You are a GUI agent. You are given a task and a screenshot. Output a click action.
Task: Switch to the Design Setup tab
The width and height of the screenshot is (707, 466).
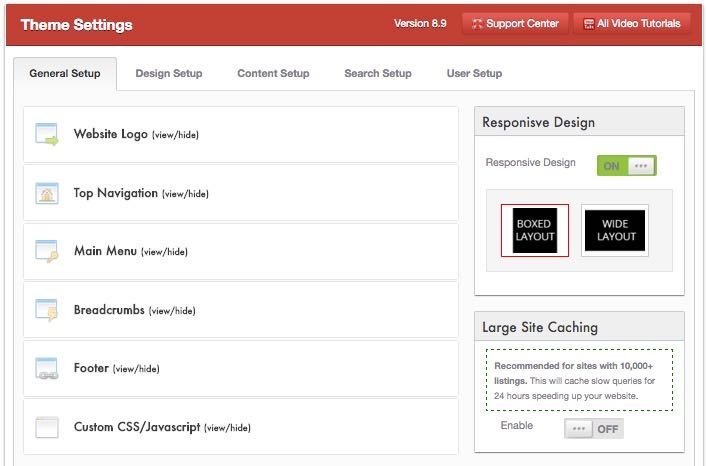[x=169, y=73]
